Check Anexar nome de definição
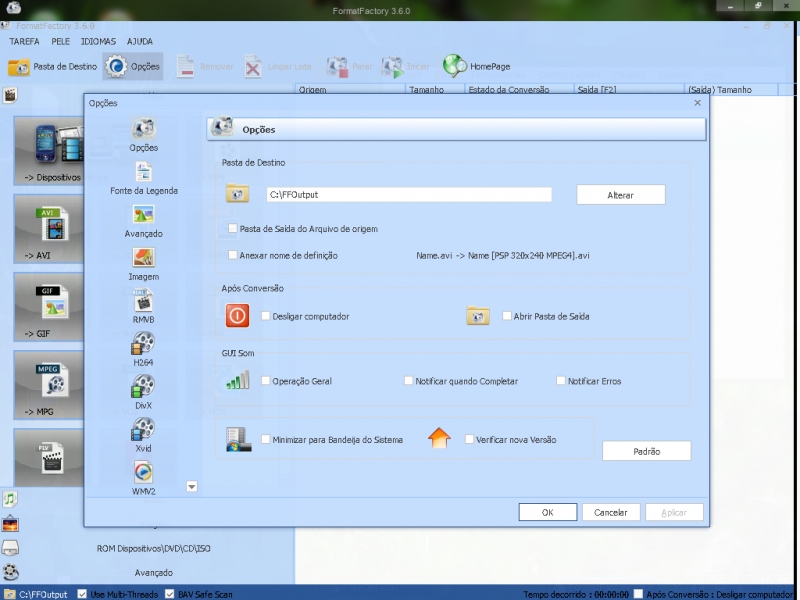 (233, 255)
